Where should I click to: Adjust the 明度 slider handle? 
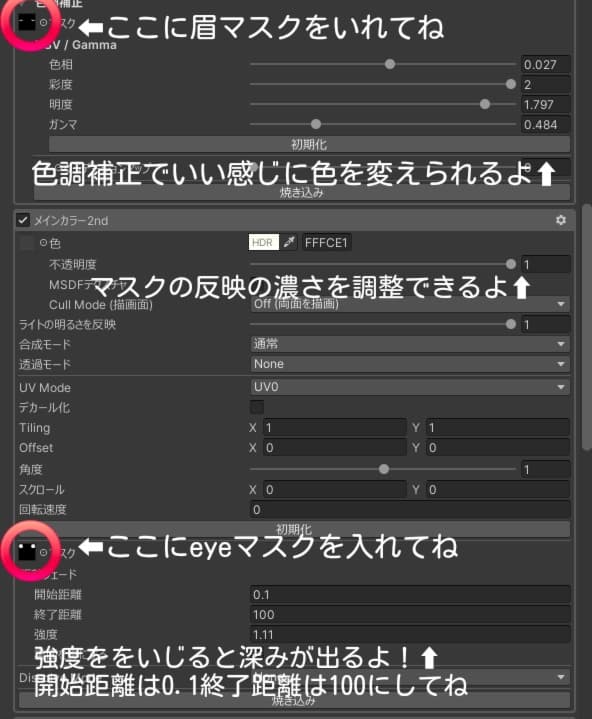(x=485, y=104)
